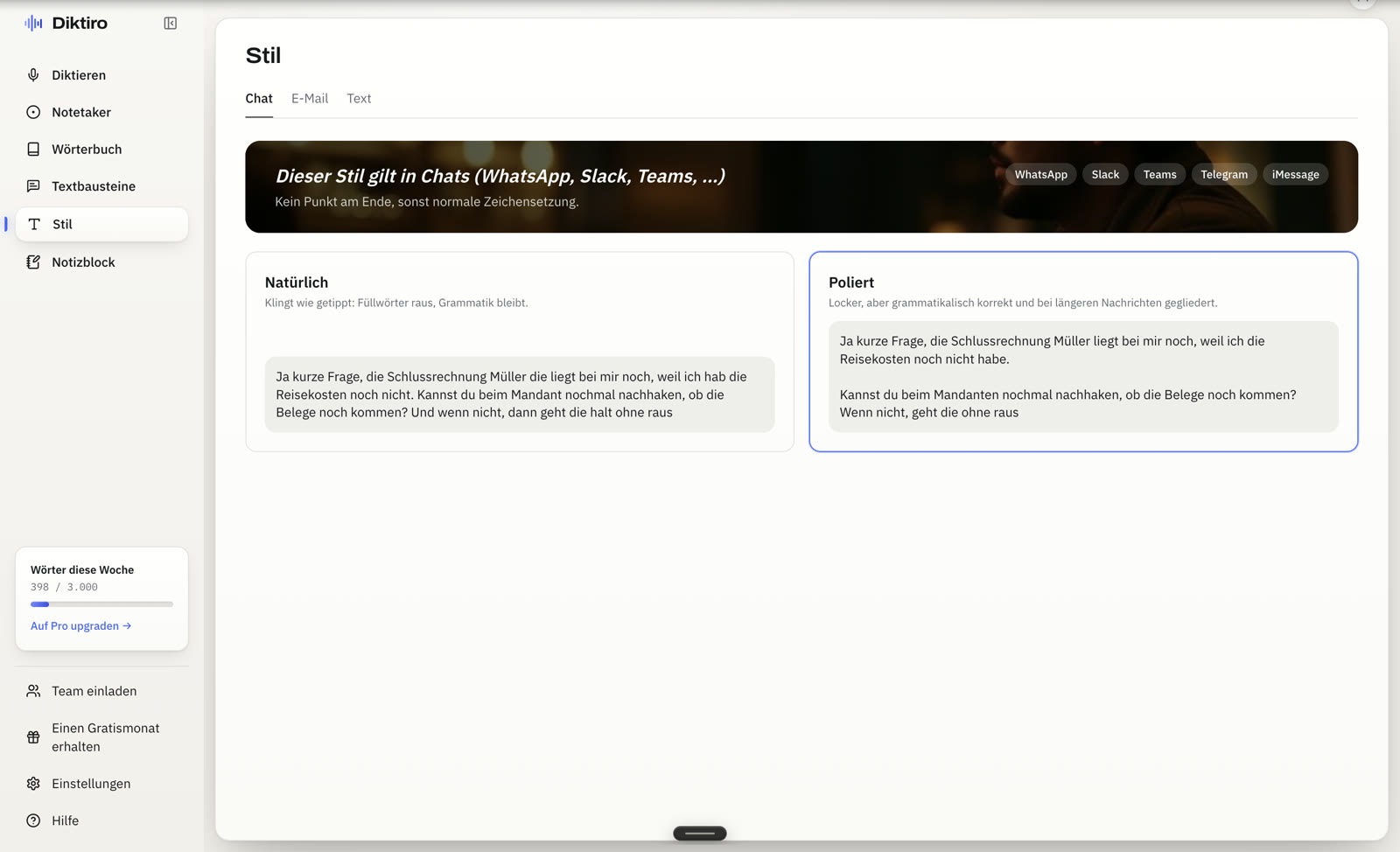
Task: Click the Auf Pro upgraden link
Action: pos(81,626)
